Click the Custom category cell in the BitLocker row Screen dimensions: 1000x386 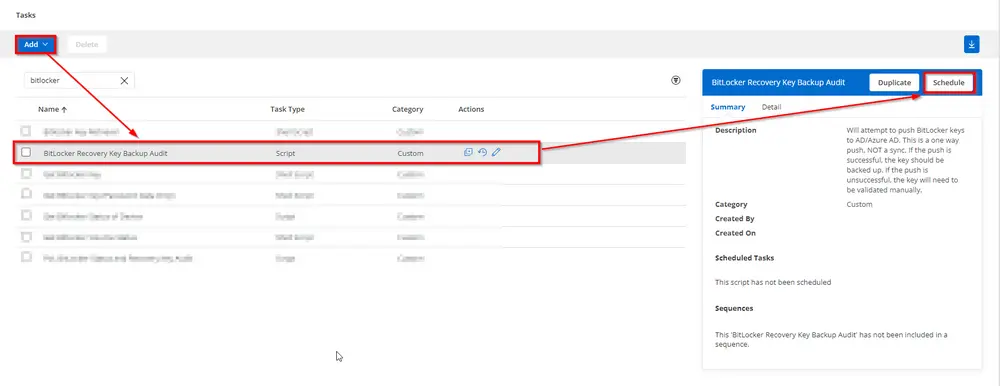pos(410,153)
